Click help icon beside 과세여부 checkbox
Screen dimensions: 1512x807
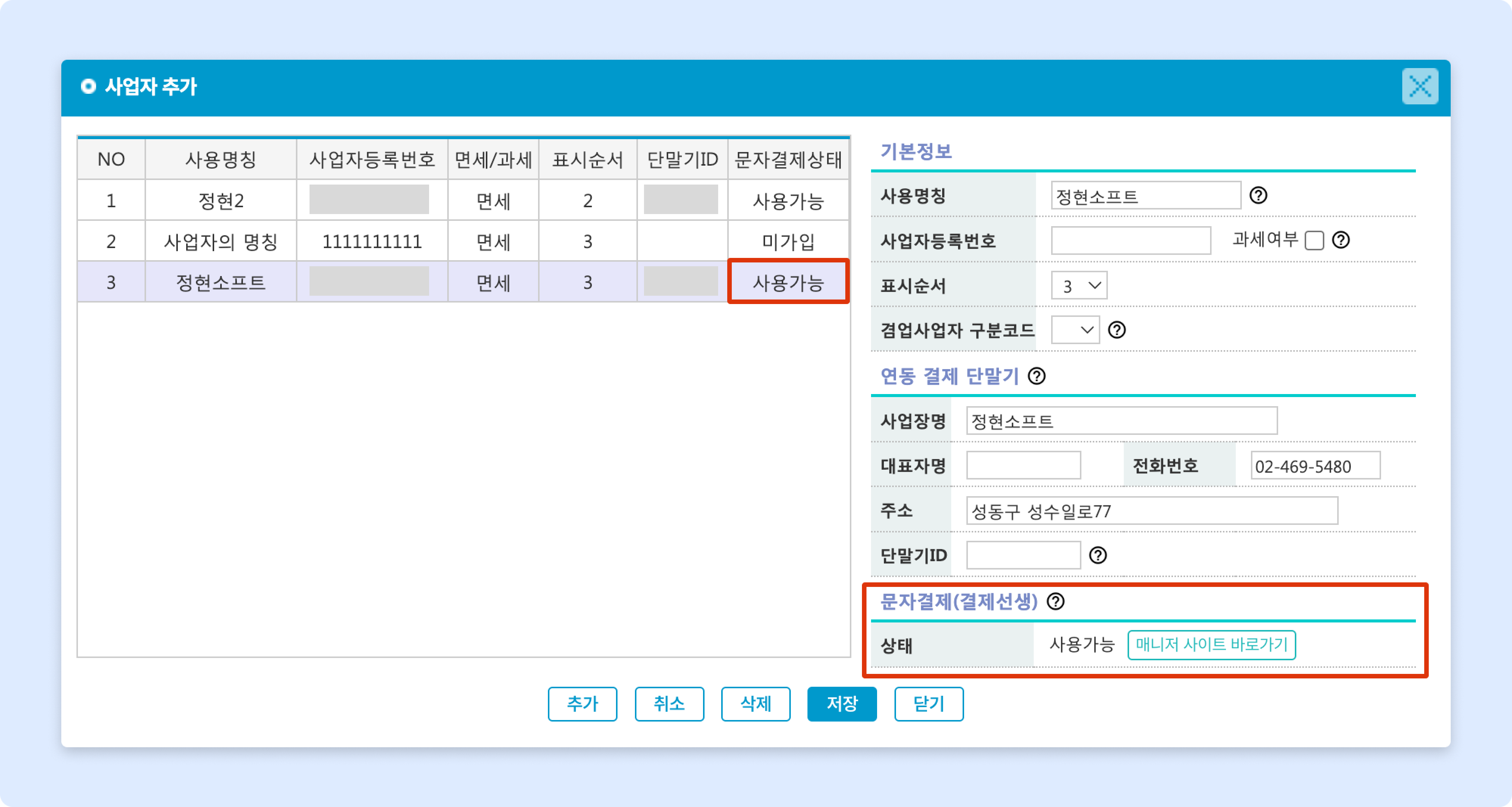1341,240
